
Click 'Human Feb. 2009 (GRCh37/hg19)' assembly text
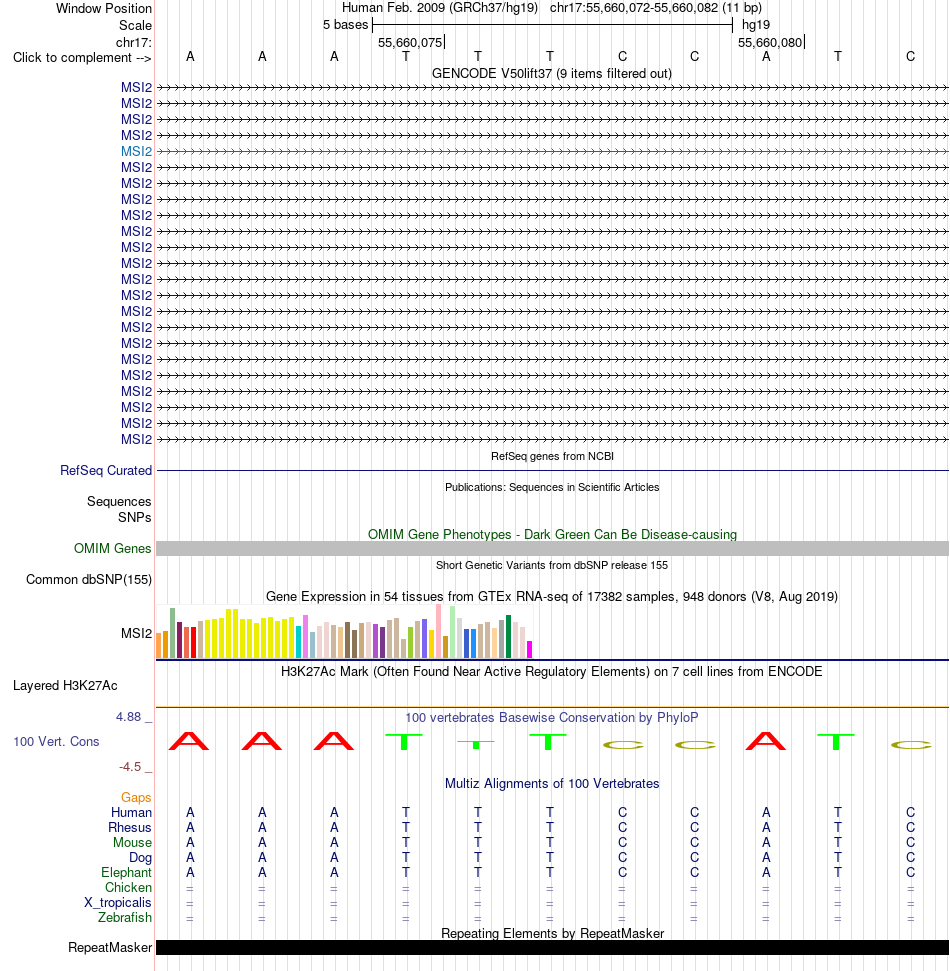(440, 8)
